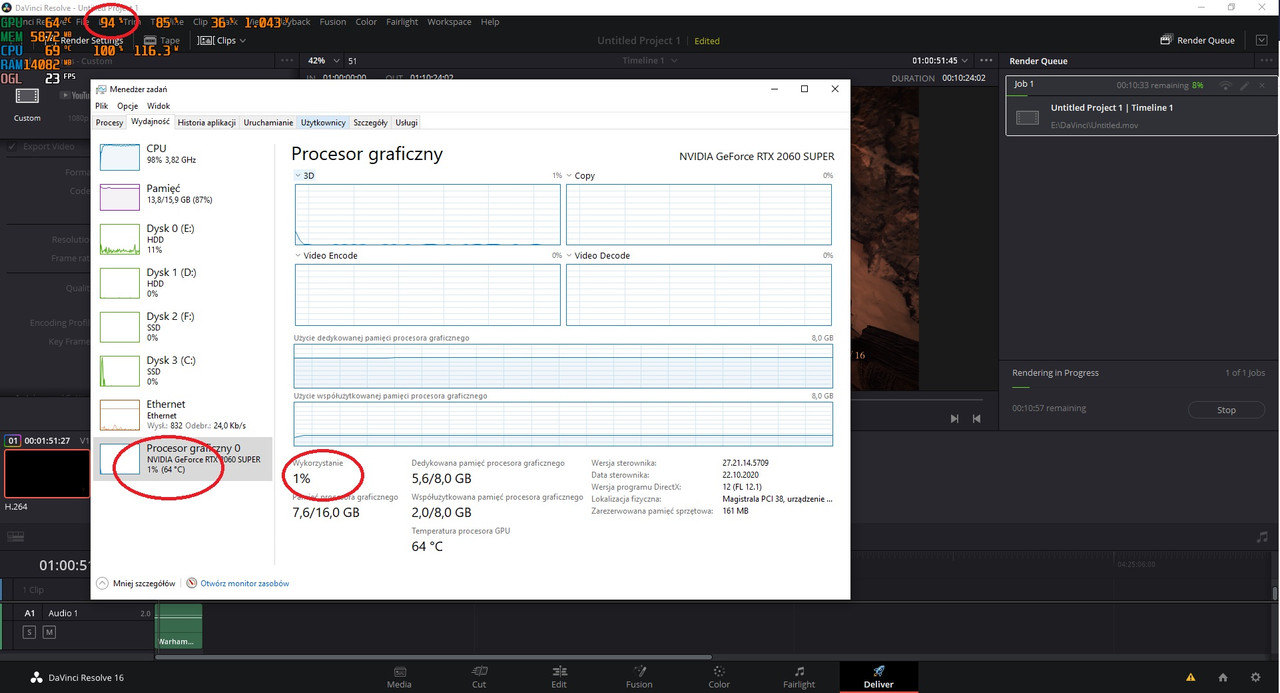Collapse Task Manager with Mniej szczegółów
This screenshot has width=1280, height=693.
point(136,583)
